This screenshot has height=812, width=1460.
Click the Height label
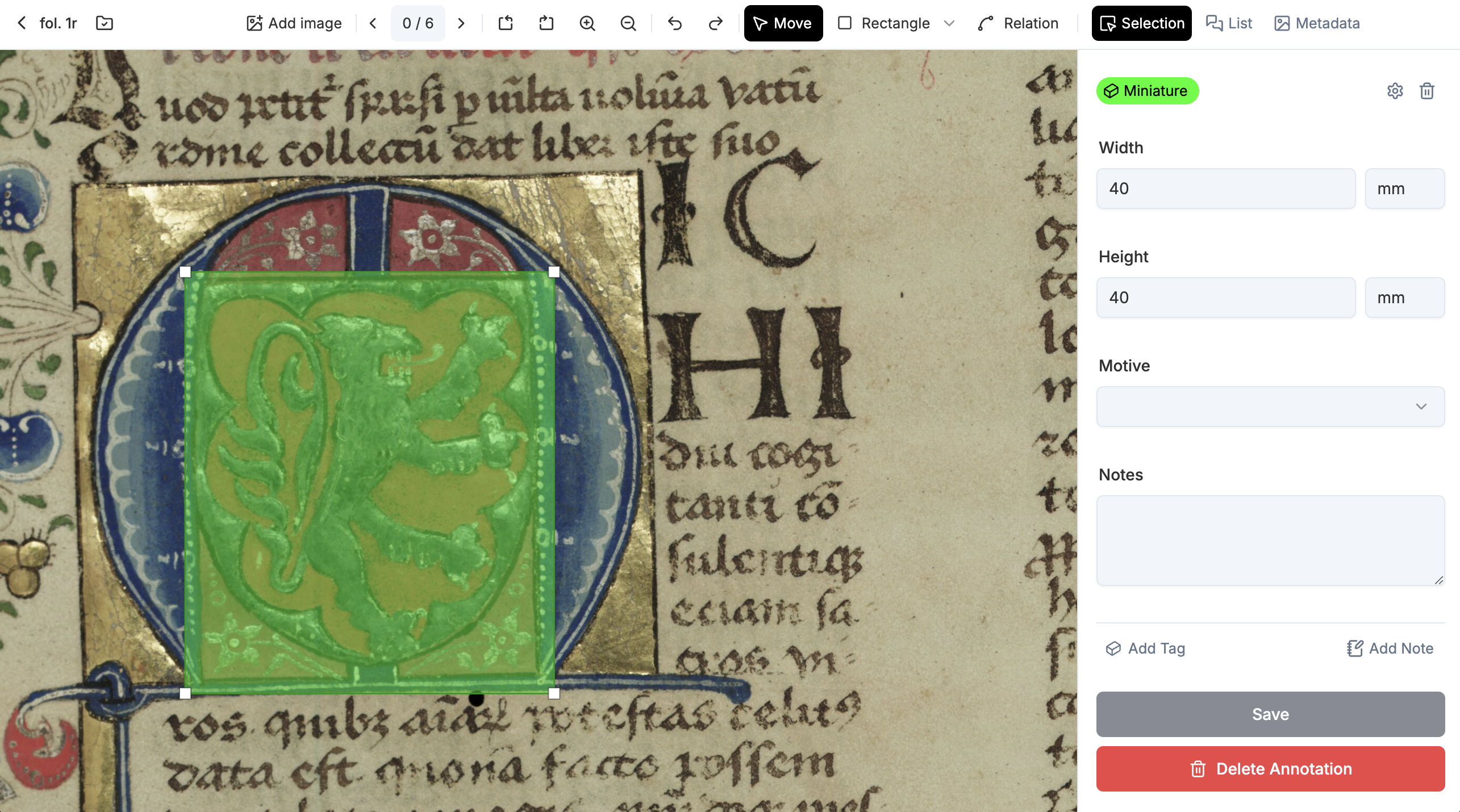point(1123,257)
